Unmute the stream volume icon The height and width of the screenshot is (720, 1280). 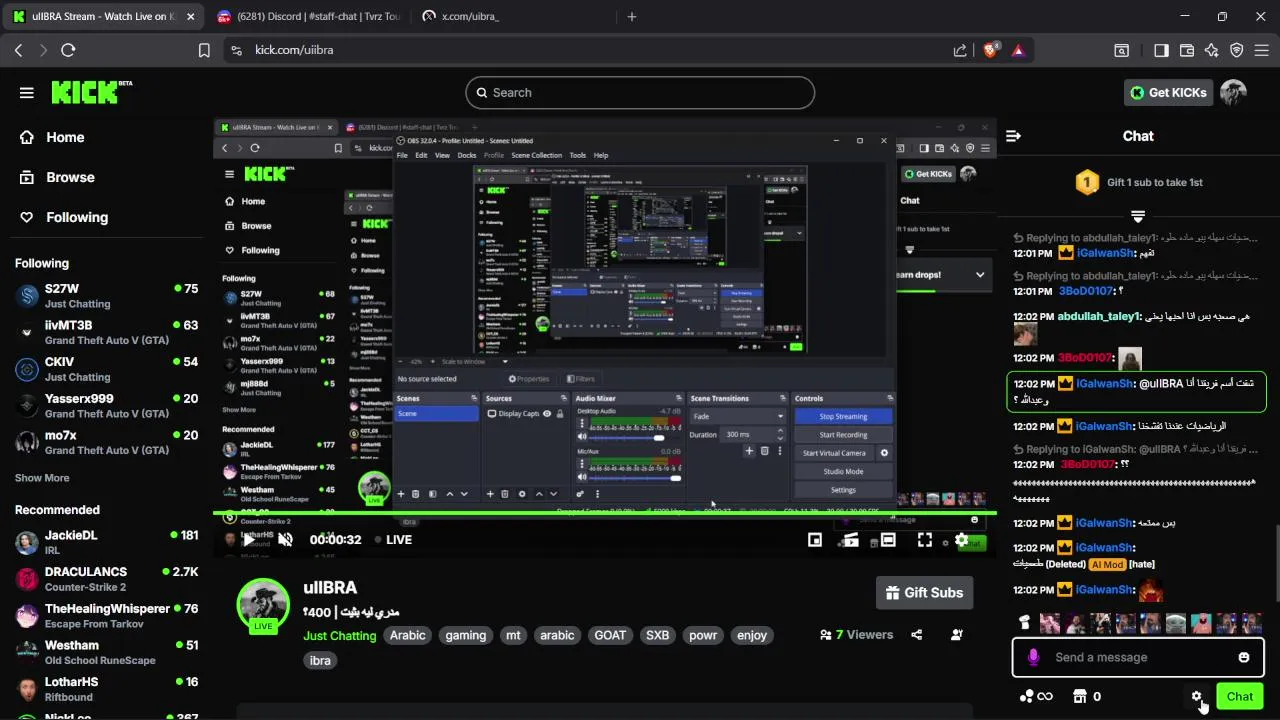pyautogui.click(x=285, y=540)
